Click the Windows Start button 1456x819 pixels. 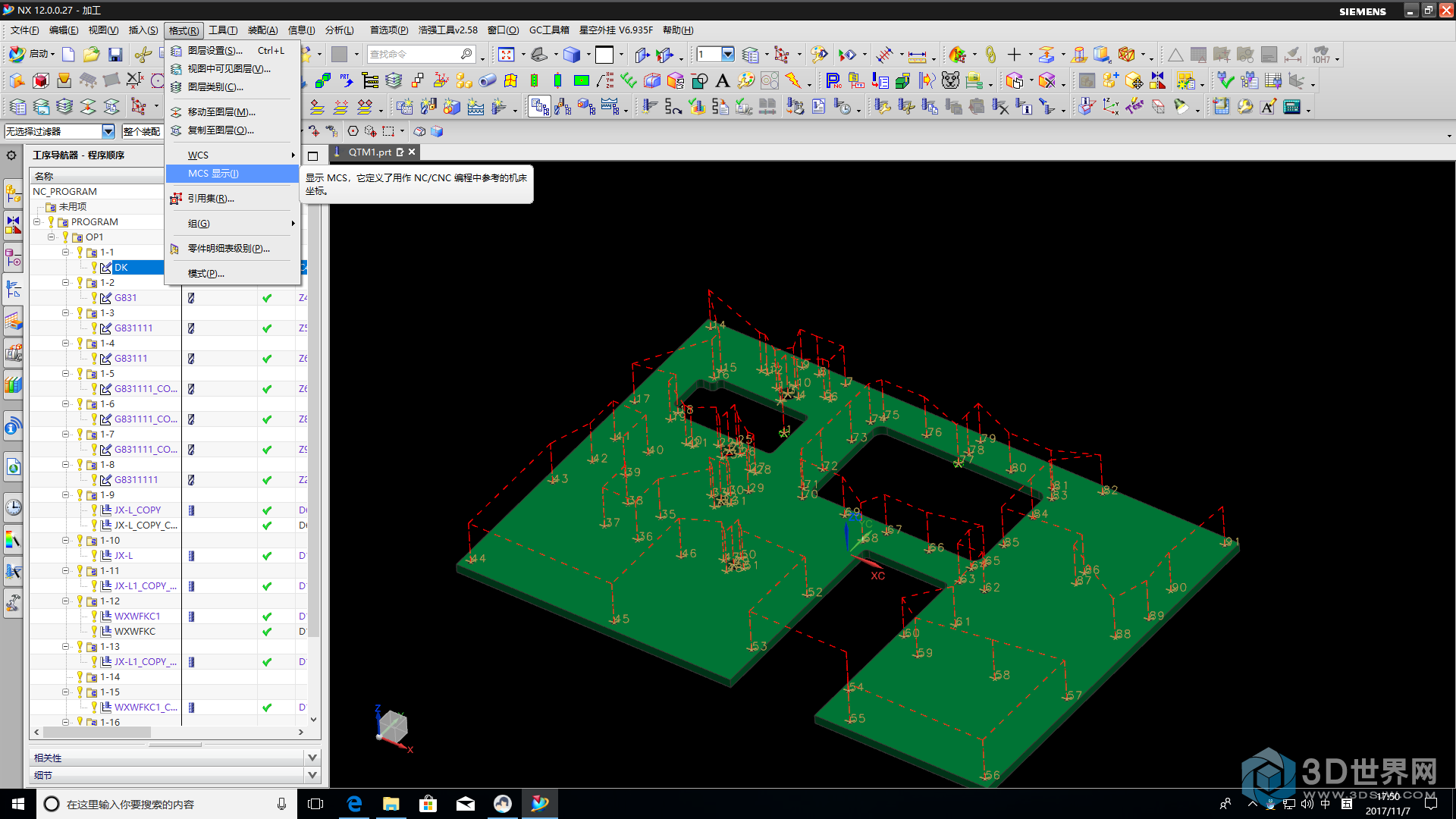tap(18, 804)
